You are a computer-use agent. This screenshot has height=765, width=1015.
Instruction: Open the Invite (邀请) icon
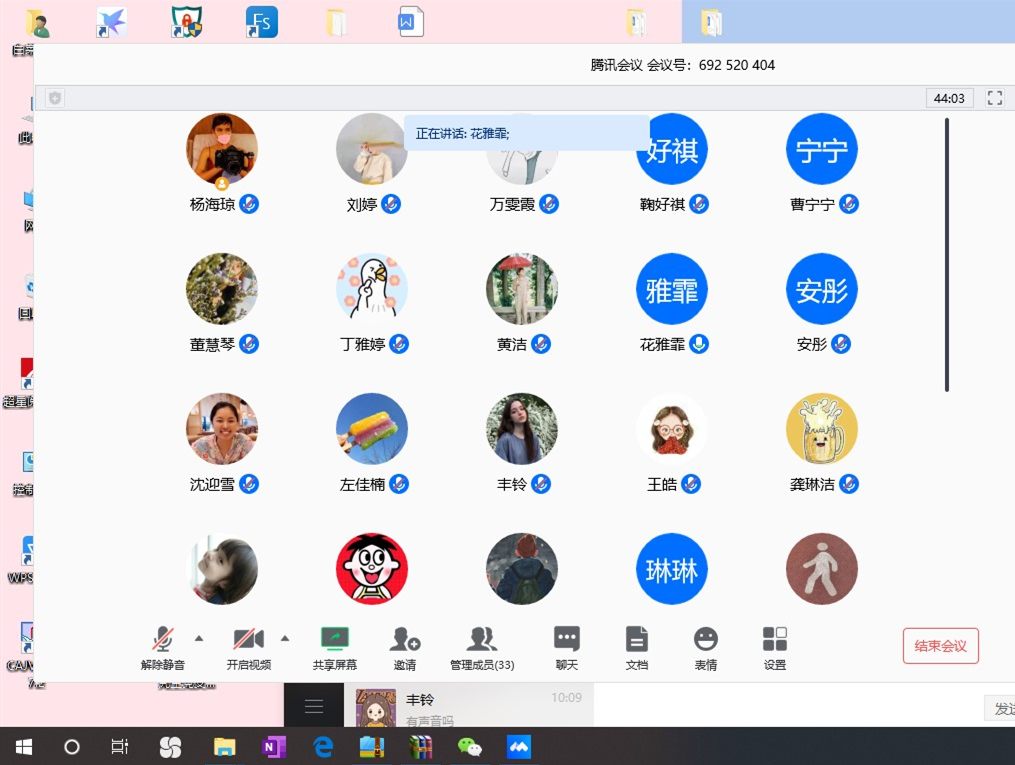coord(405,640)
